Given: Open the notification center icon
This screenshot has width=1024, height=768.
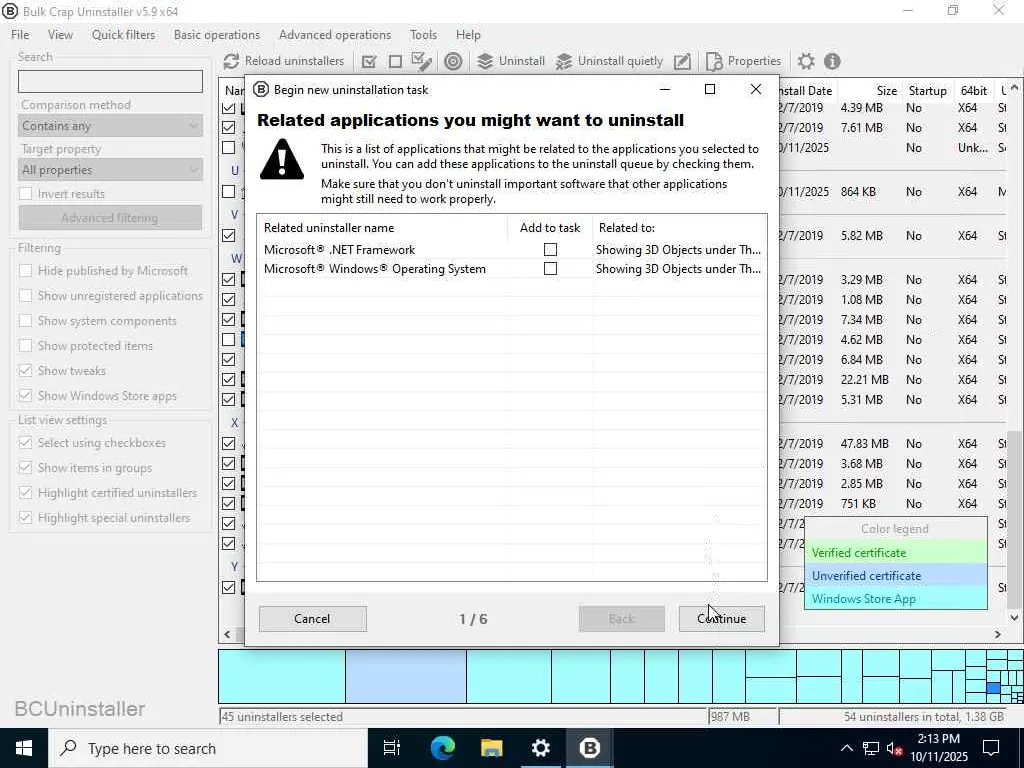Looking at the screenshot, I should (991, 748).
